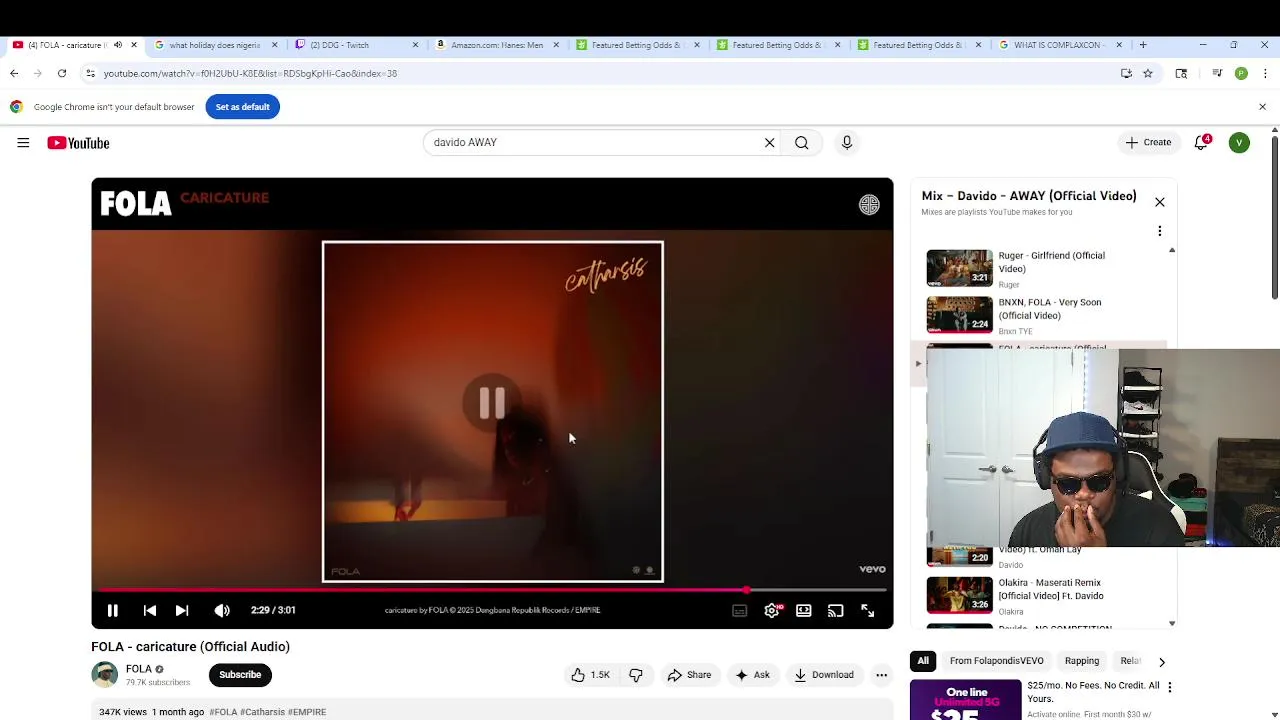Image resolution: width=1280 pixels, height=720 pixels.
Task: Mute the FOLA tab audio icon
Action: (x=118, y=45)
